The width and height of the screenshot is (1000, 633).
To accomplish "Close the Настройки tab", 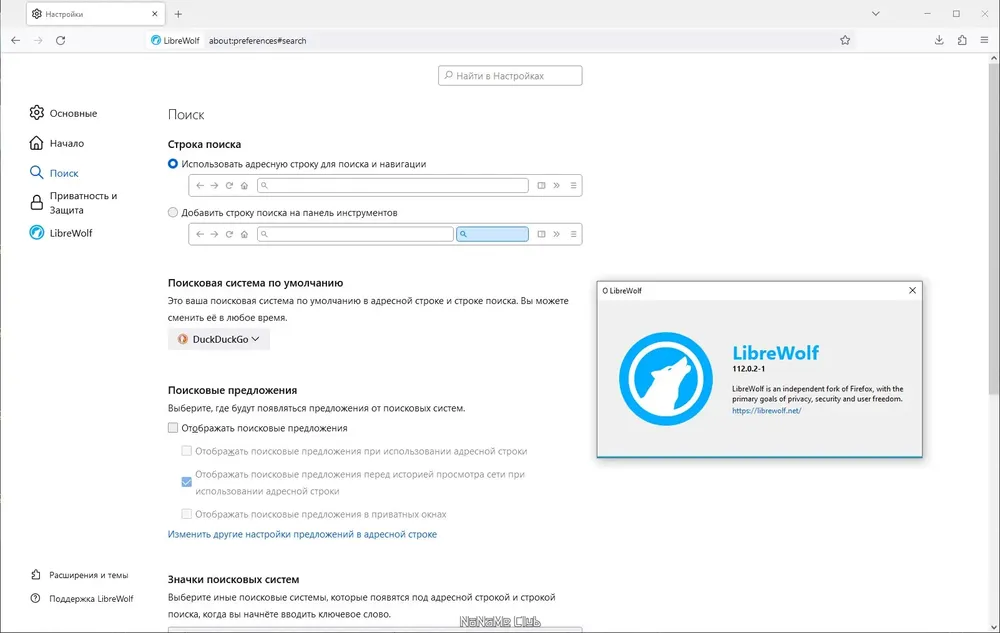I will [x=154, y=13].
